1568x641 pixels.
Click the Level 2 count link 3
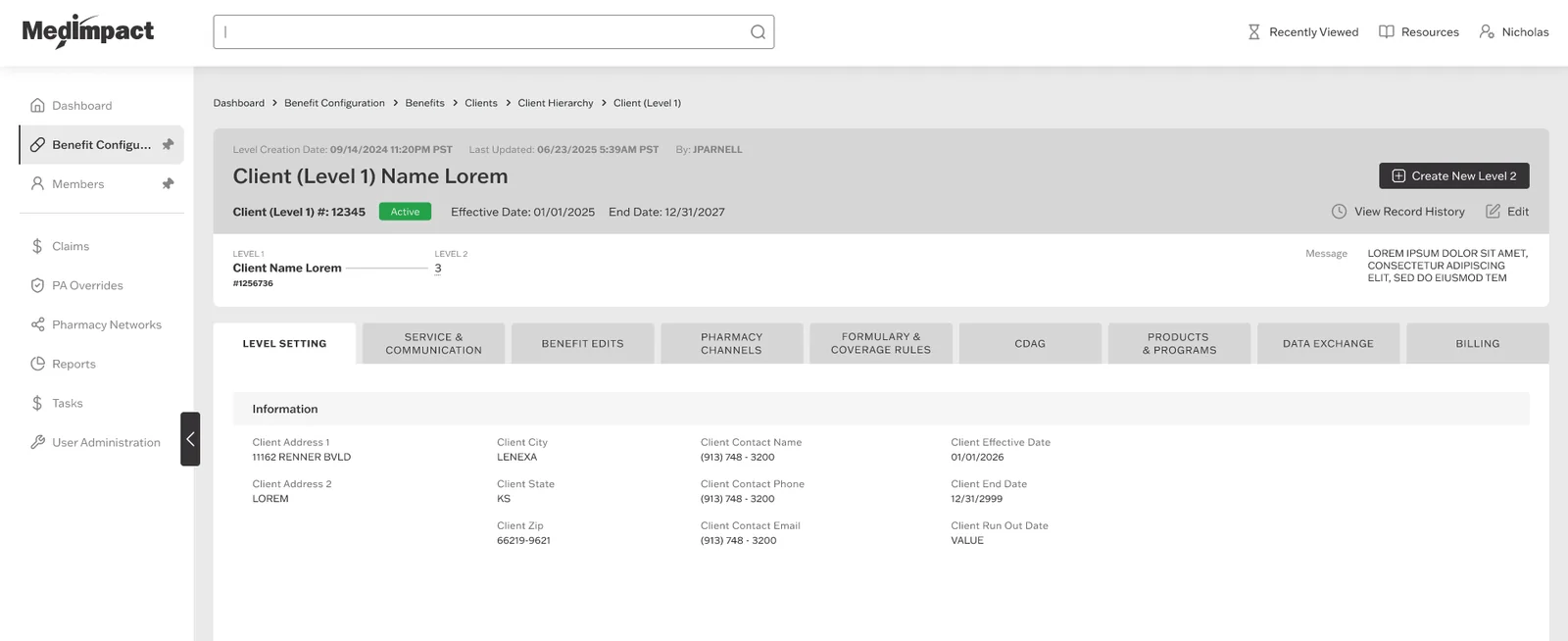click(438, 269)
